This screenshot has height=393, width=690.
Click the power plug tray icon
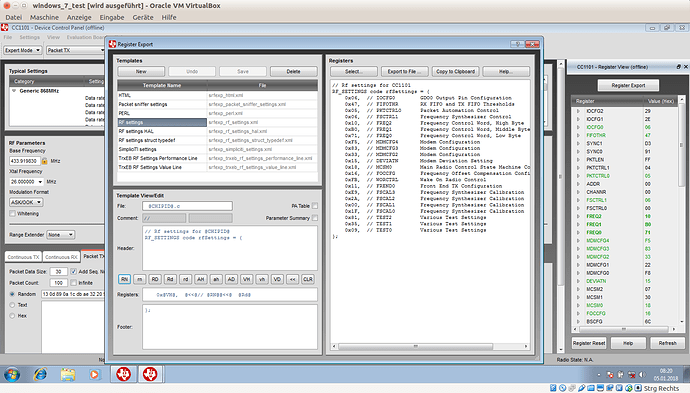click(x=620, y=375)
